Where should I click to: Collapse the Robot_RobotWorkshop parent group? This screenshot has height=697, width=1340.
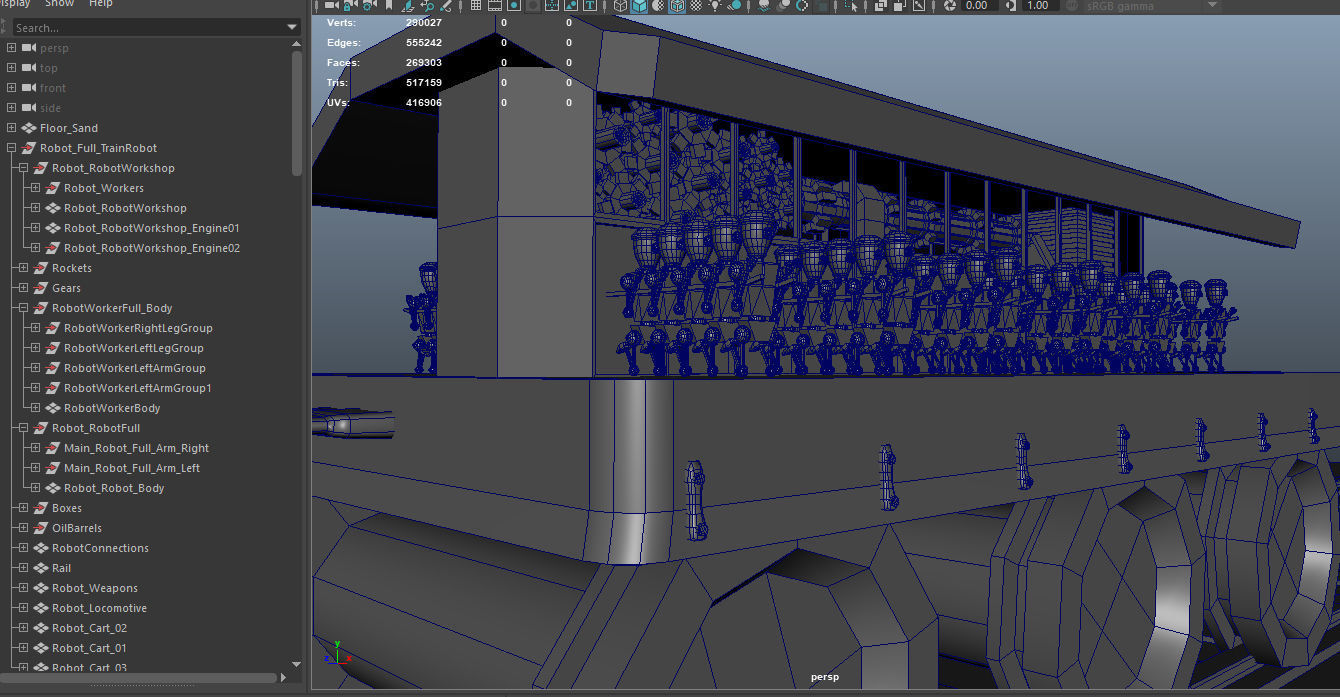23,168
